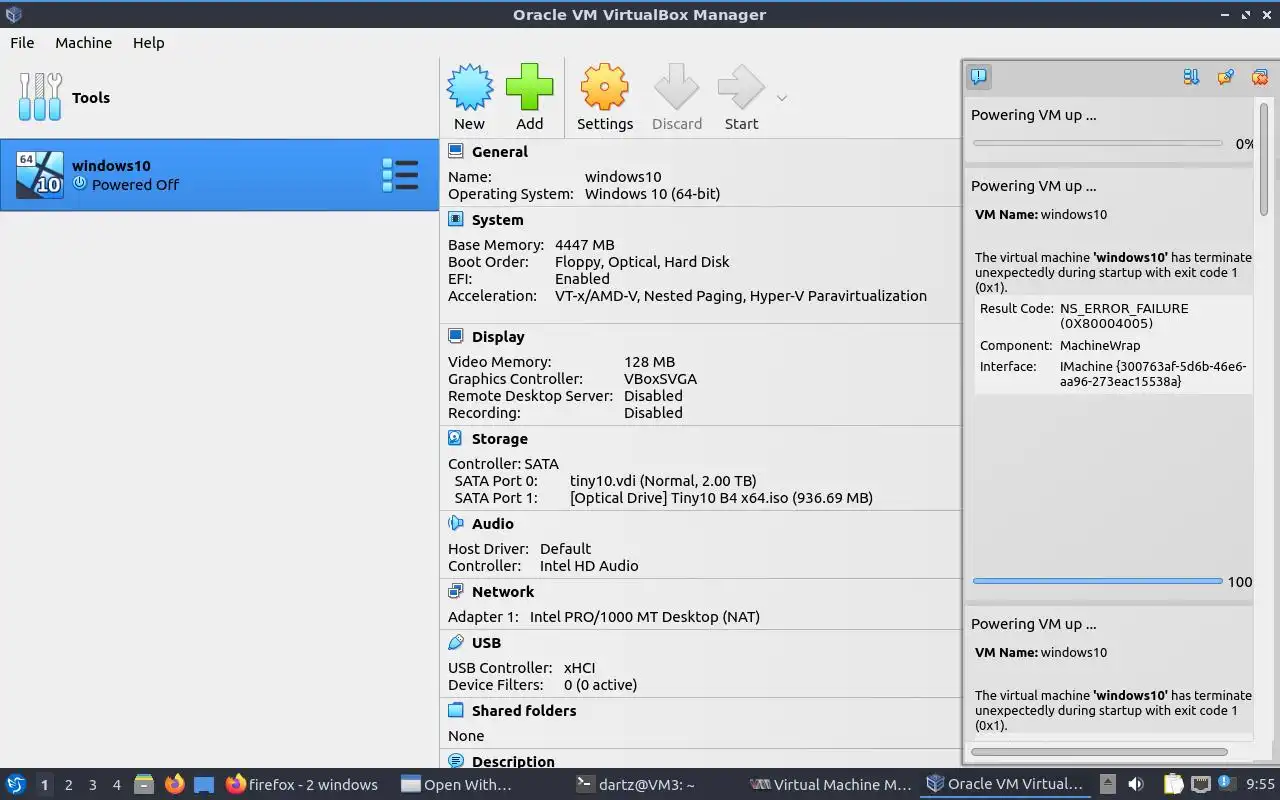Click the network connection tray icon

1201,784
